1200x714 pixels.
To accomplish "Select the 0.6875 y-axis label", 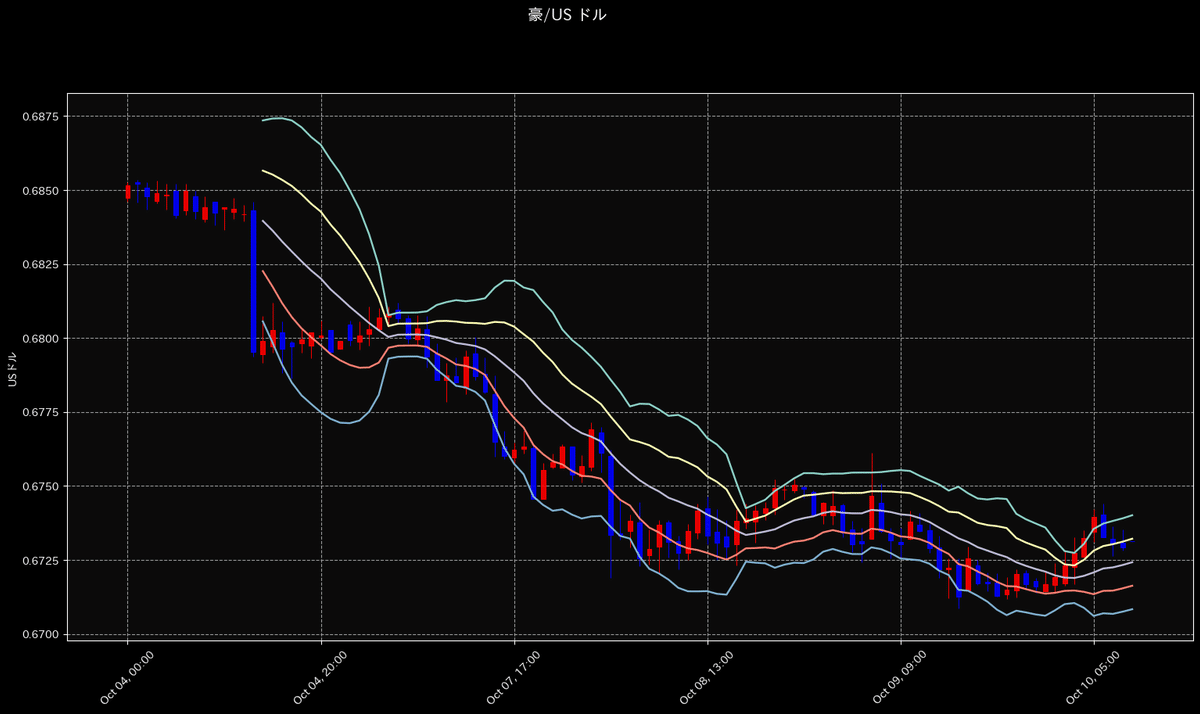I will [x=43, y=117].
